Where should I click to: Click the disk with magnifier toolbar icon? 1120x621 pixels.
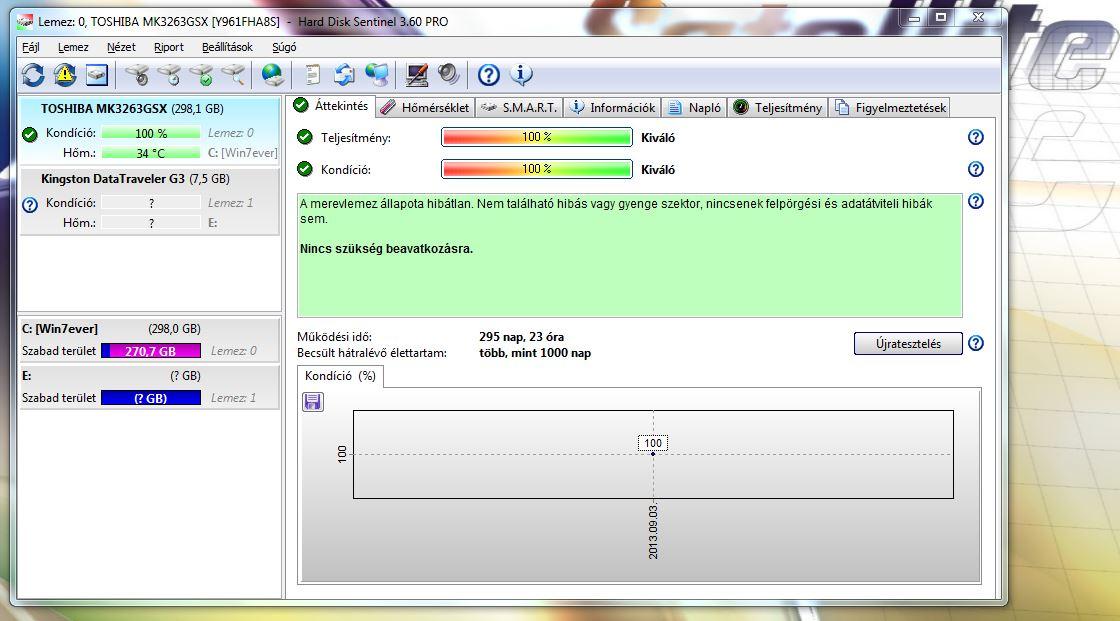tap(234, 74)
